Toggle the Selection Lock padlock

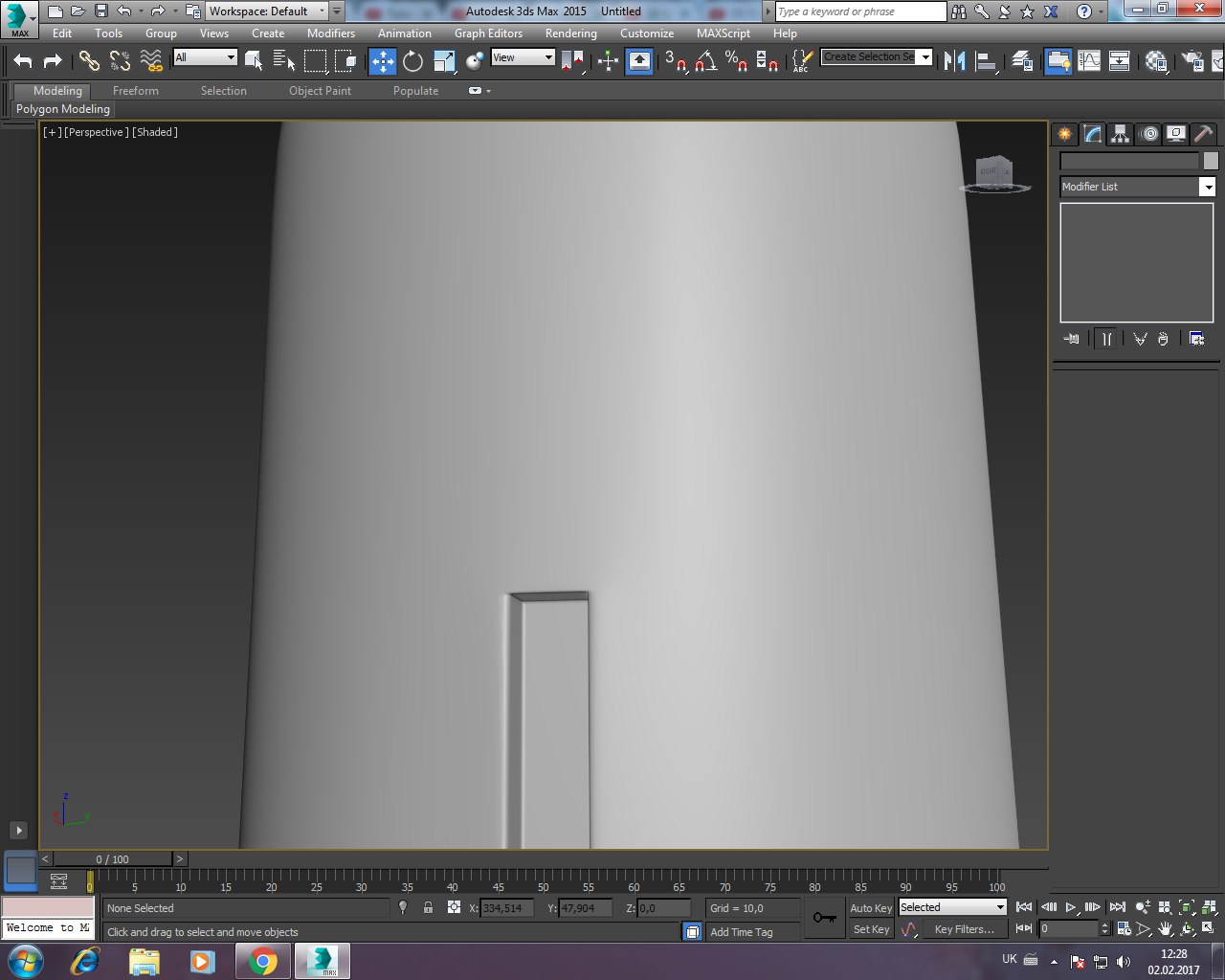coord(428,907)
